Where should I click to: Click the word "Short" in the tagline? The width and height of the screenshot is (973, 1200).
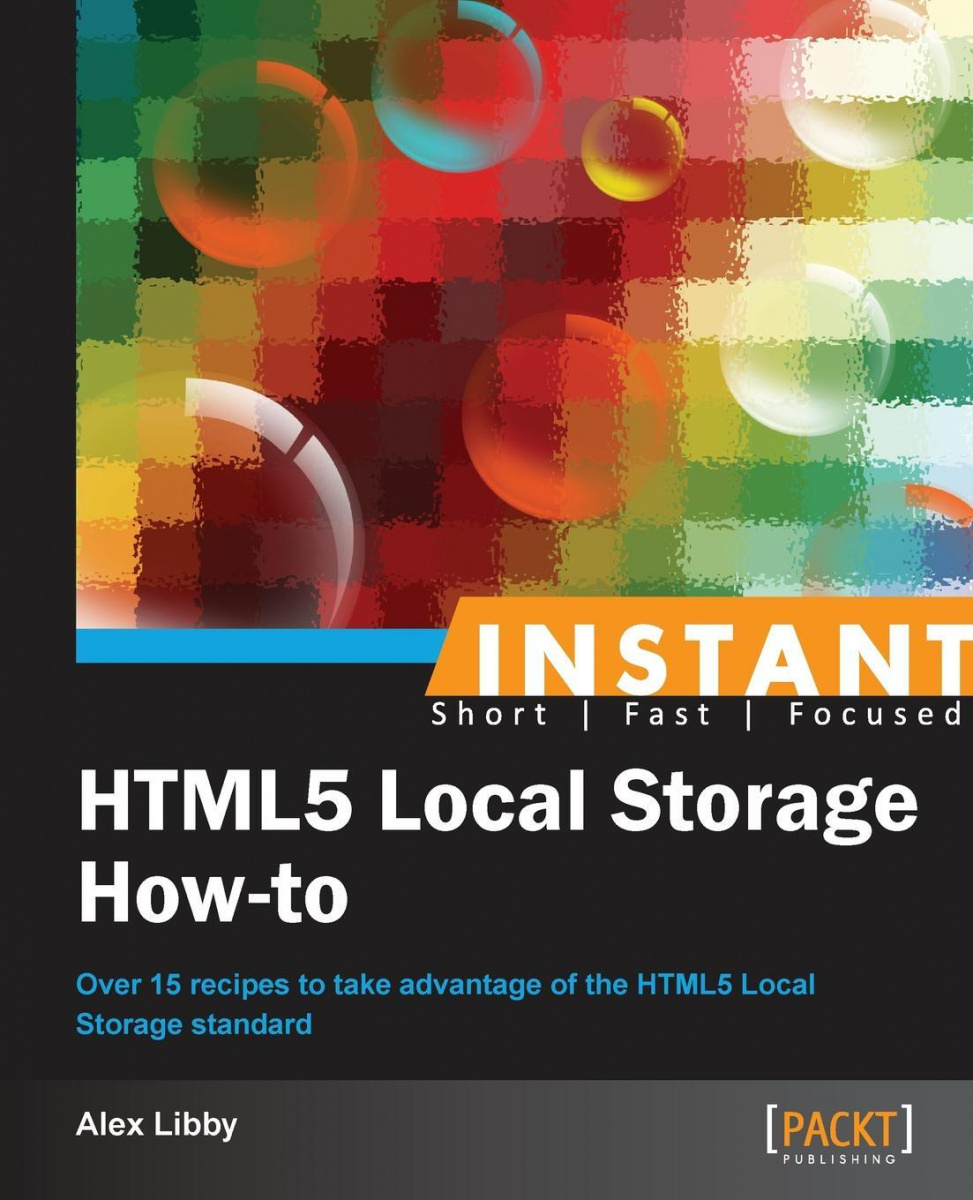click(489, 714)
